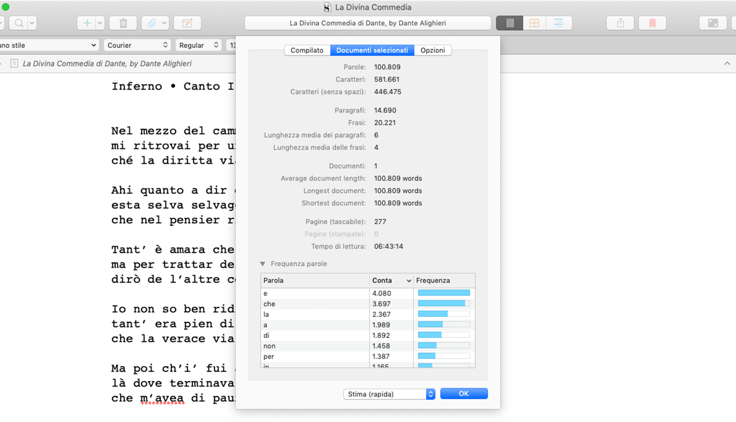Open the Regular font weight dropdown
The image size is (736, 422).
[x=198, y=45]
